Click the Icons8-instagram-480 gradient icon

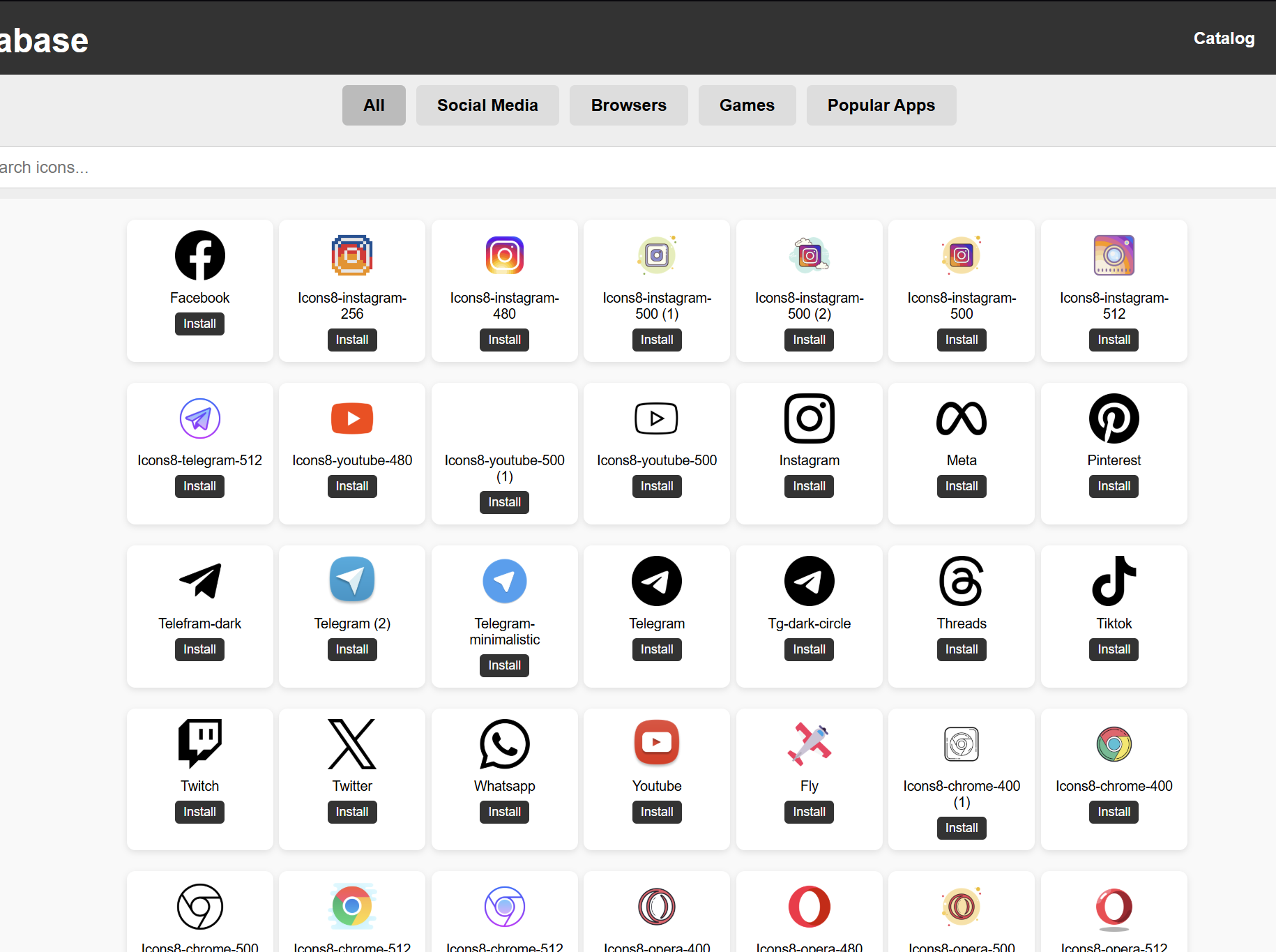coord(504,255)
